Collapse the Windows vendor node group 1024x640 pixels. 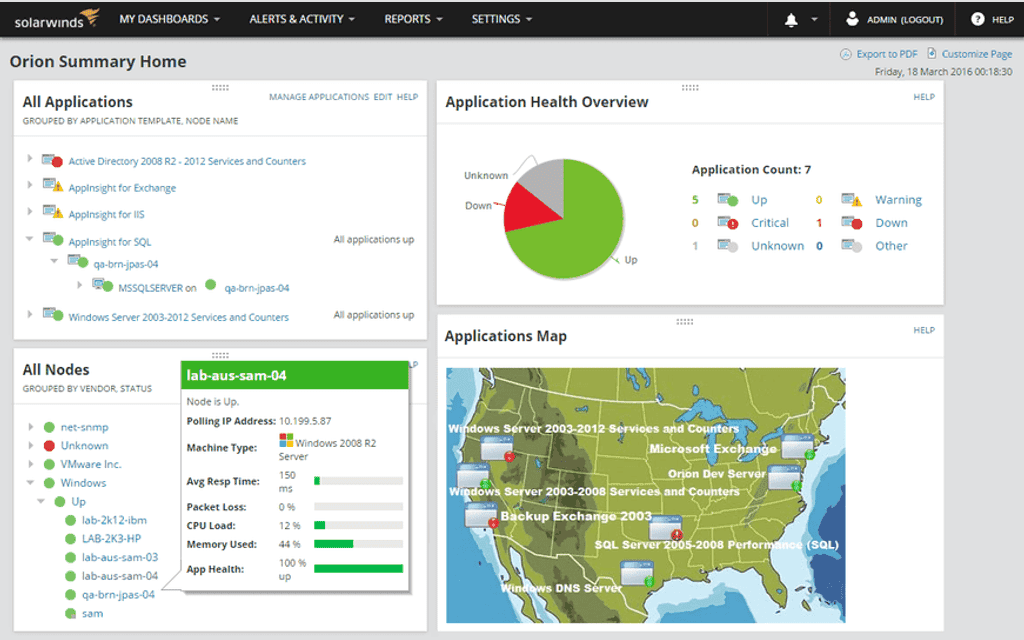point(31,483)
